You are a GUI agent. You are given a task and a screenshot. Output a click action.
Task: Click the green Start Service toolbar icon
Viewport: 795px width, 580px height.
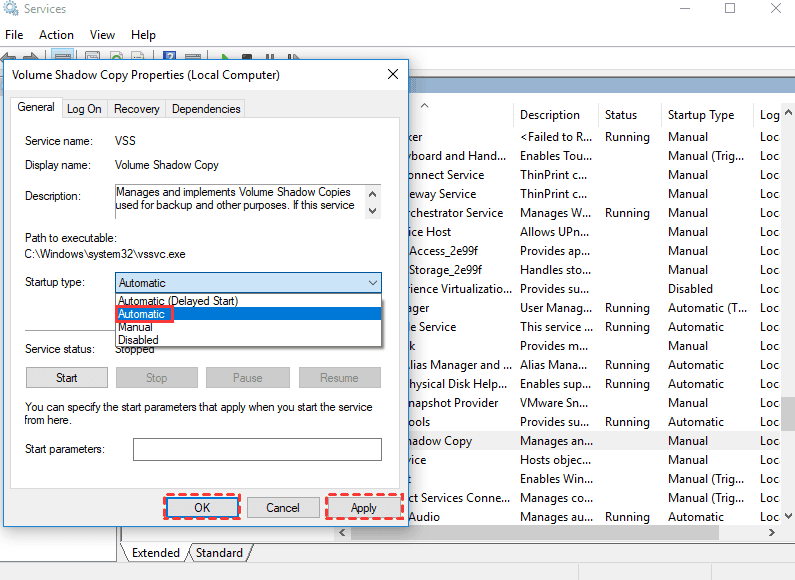pyautogui.click(x=226, y=59)
